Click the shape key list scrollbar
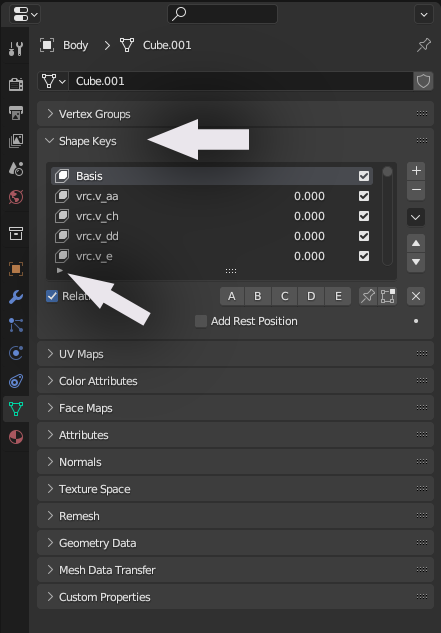Screen dimensions: 441x633 387,216
